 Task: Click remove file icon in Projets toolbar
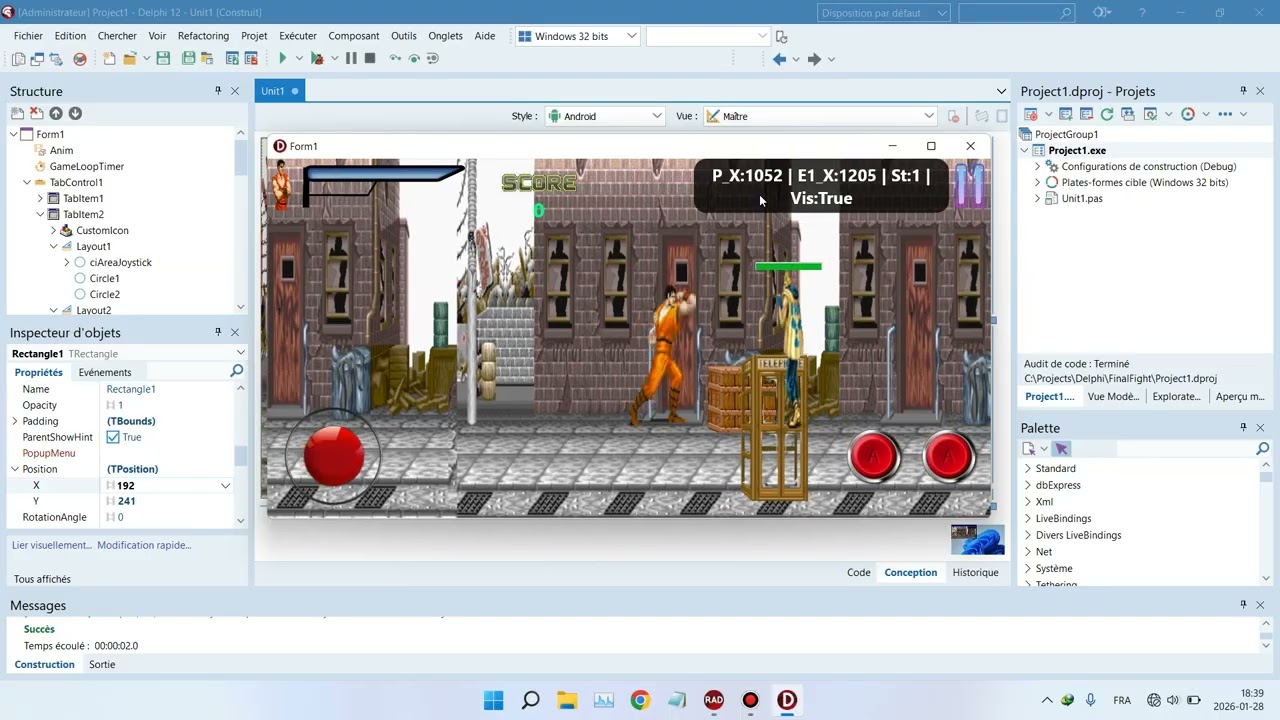1086,114
